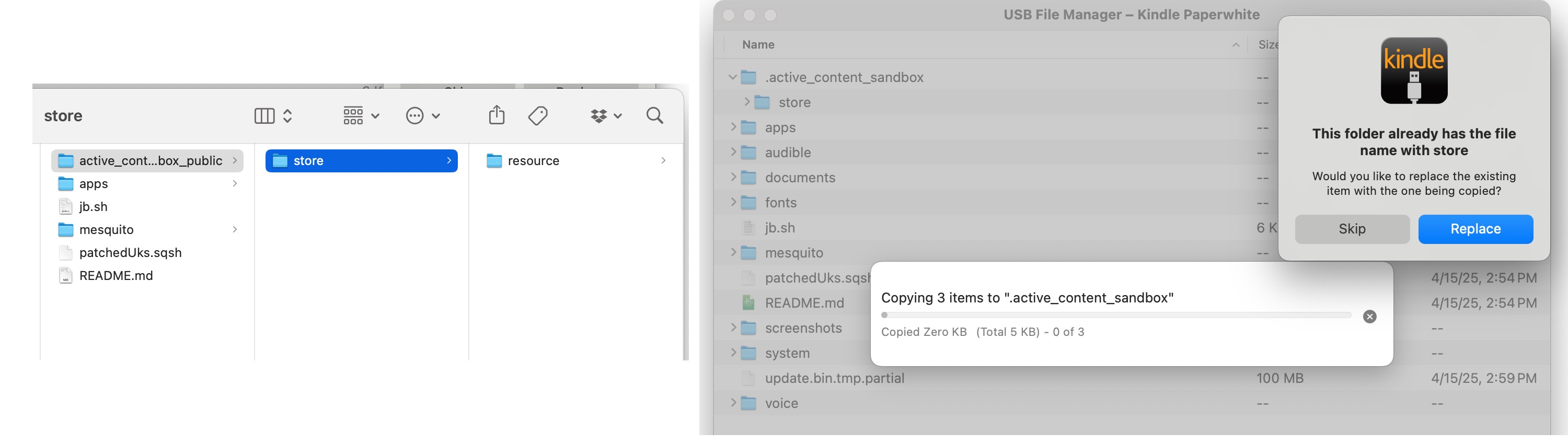The height and width of the screenshot is (444, 1568).
Task: Change Finder column view mode
Action: click(273, 115)
